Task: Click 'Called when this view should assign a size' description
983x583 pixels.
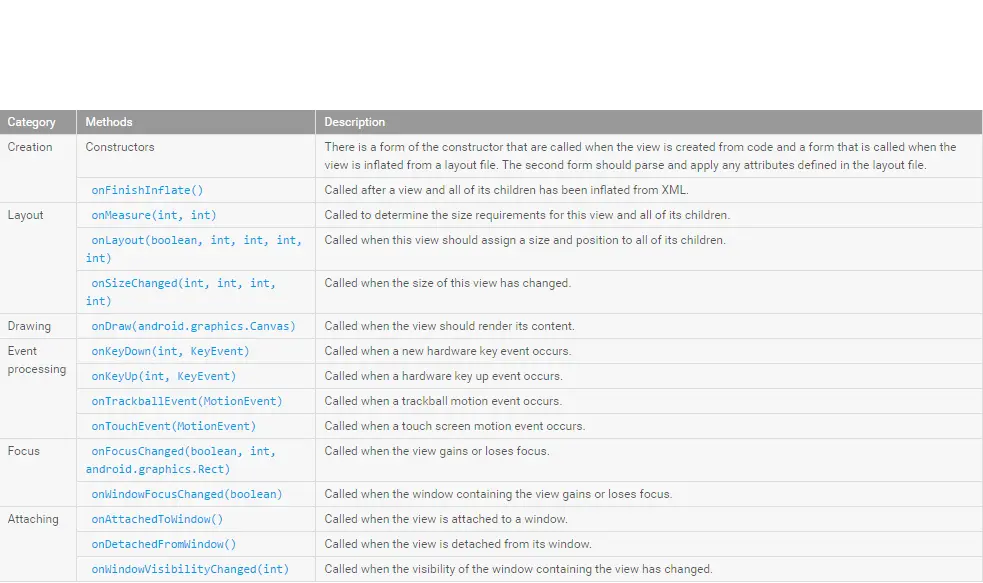Action: (x=525, y=240)
